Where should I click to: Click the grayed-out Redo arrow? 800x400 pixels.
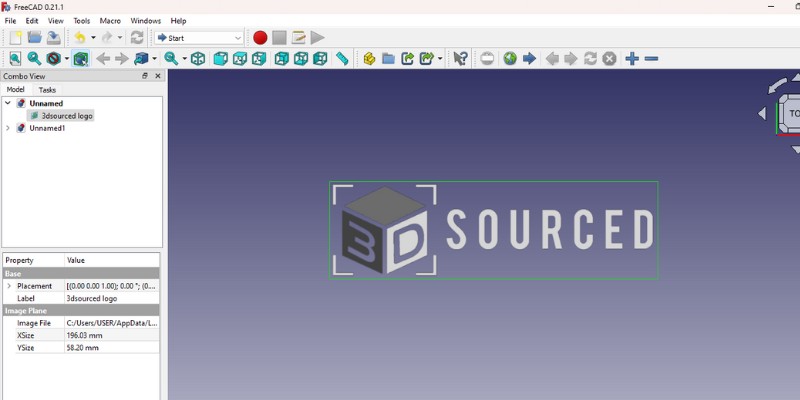click(x=107, y=38)
